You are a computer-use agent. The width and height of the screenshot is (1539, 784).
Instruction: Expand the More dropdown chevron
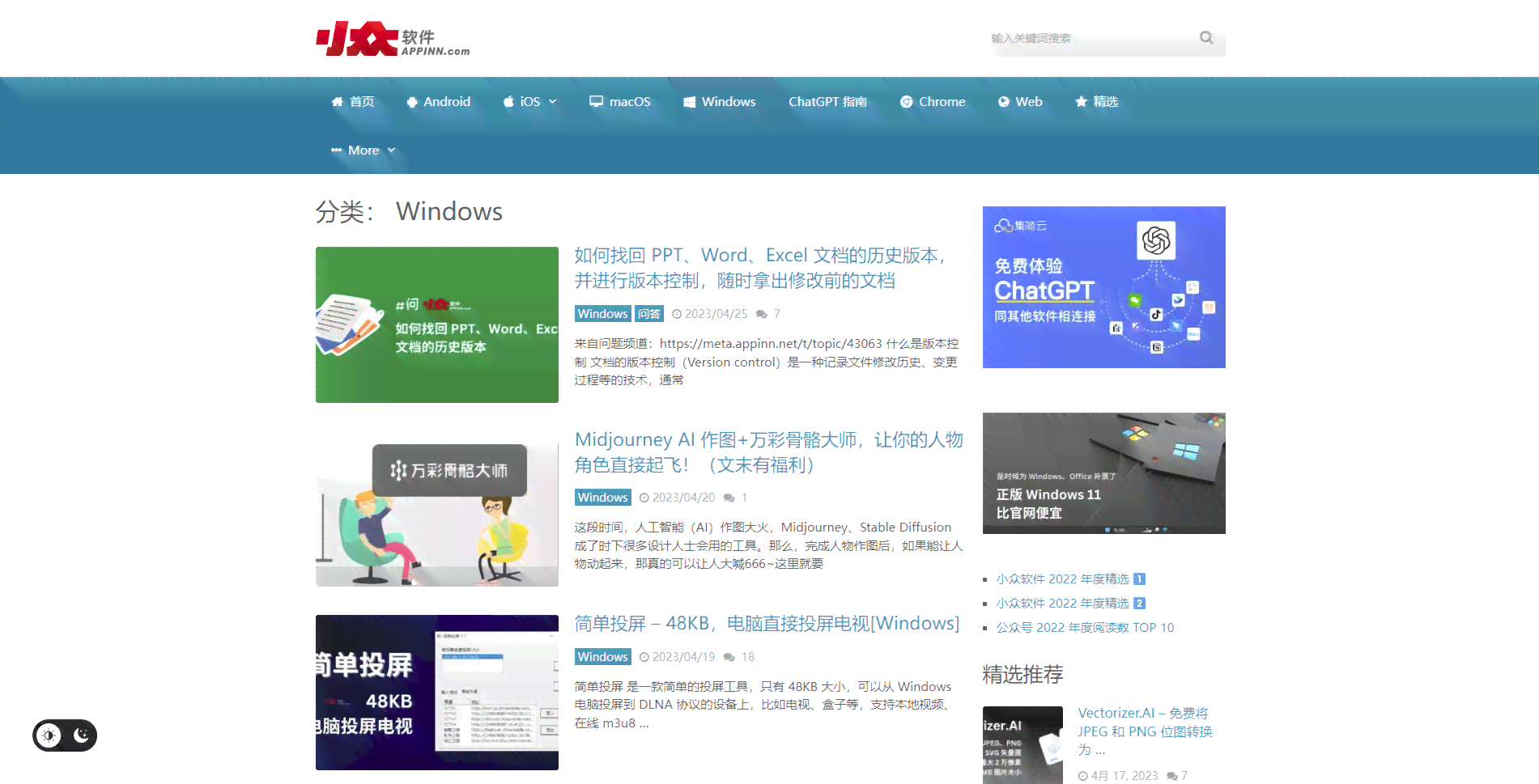pyautogui.click(x=392, y=150)
